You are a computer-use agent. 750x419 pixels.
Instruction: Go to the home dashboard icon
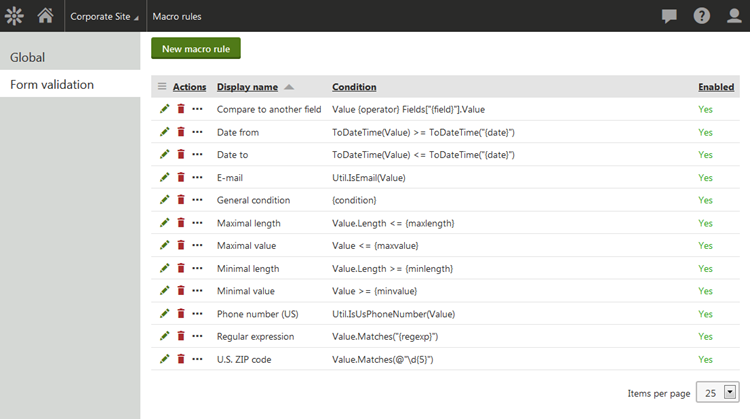point(45,16)
